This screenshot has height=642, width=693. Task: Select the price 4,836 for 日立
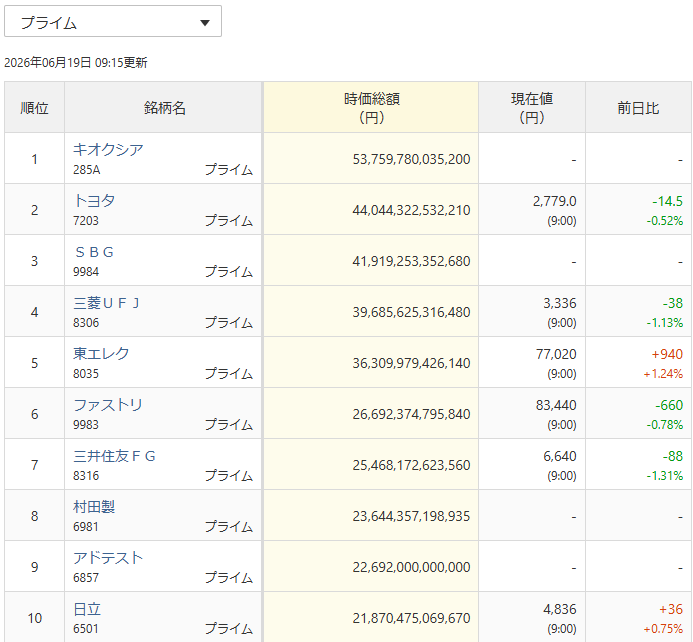560,609
